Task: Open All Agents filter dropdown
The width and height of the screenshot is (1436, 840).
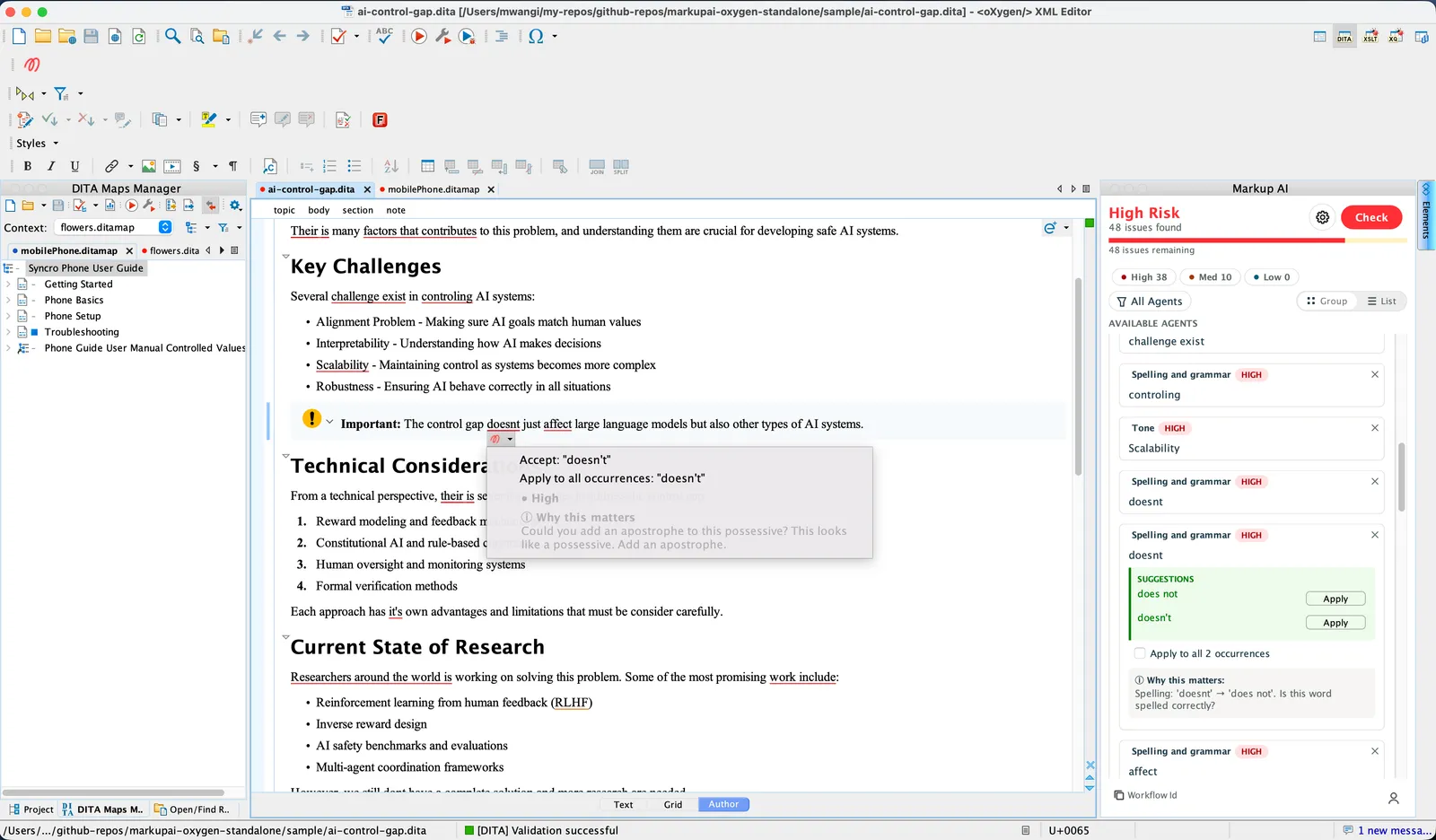Action: pyautogui.click(x=1151, y=302)
